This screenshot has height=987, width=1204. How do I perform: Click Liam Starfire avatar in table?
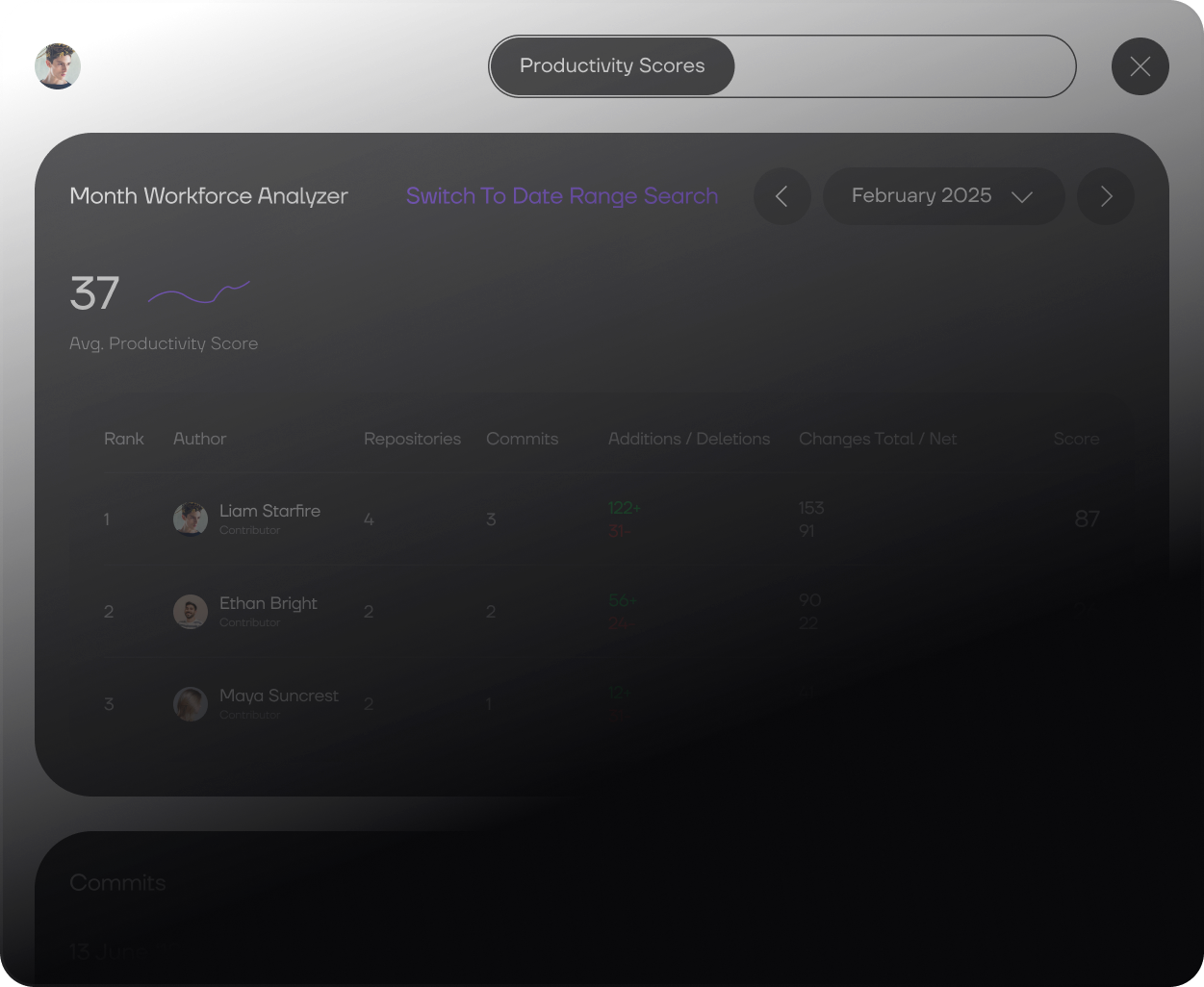point(190,519)
